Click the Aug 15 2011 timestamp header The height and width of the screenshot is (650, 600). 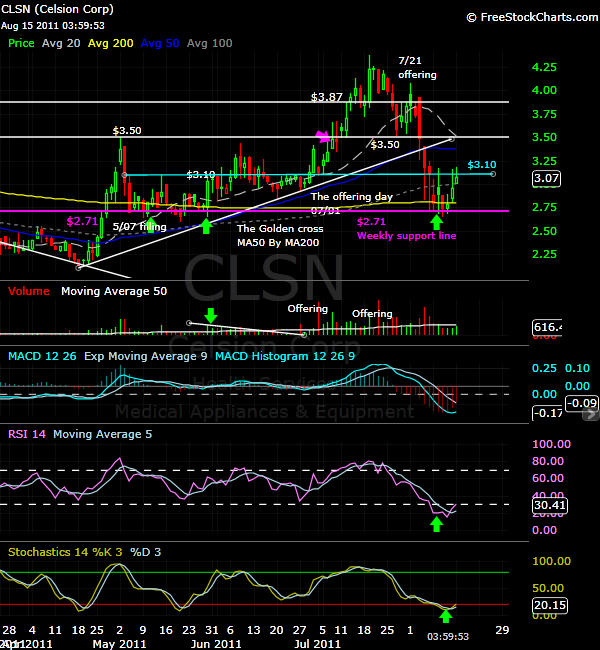(53, 25)
